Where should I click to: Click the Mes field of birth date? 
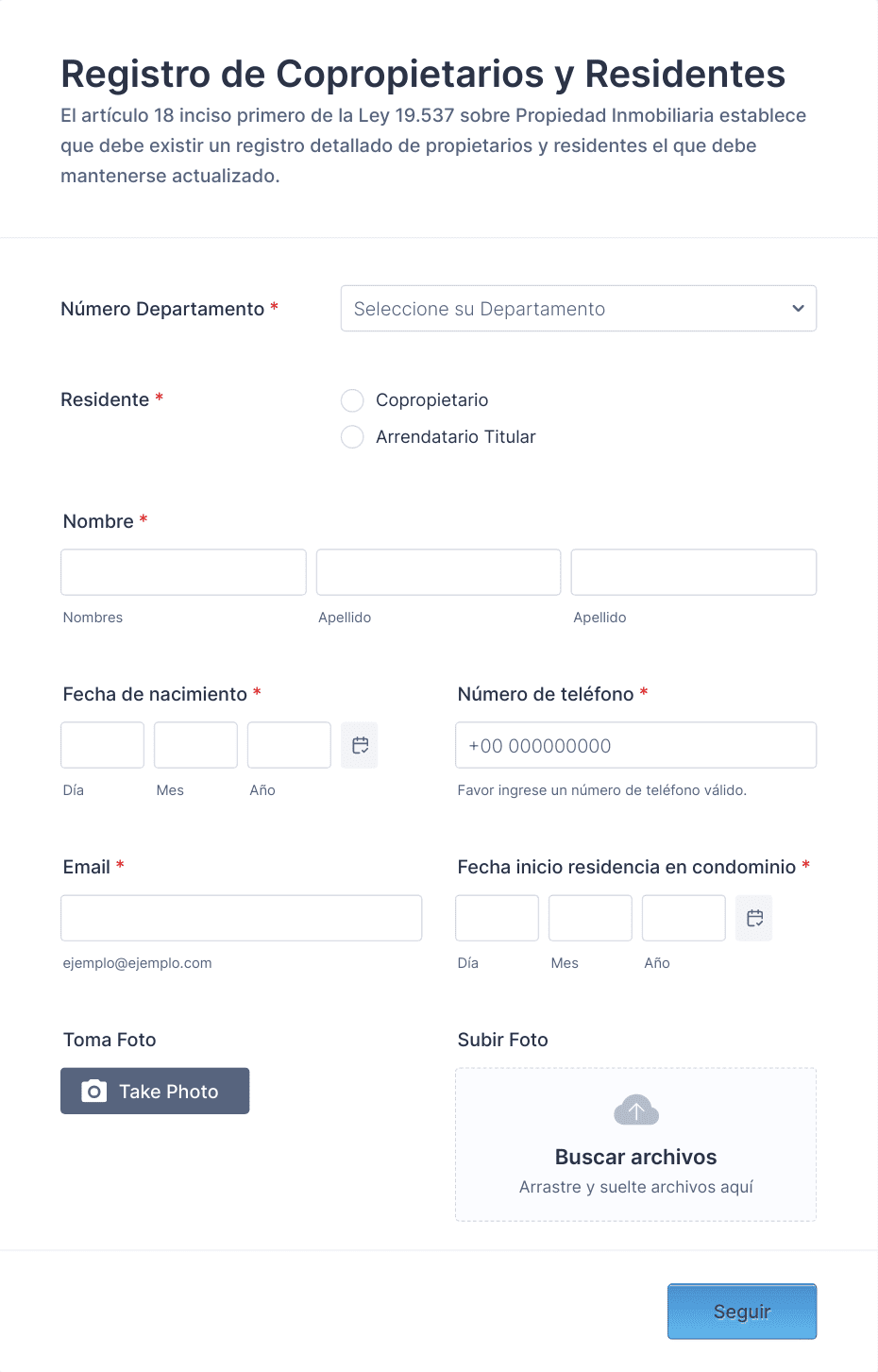(x=195, y=745)
